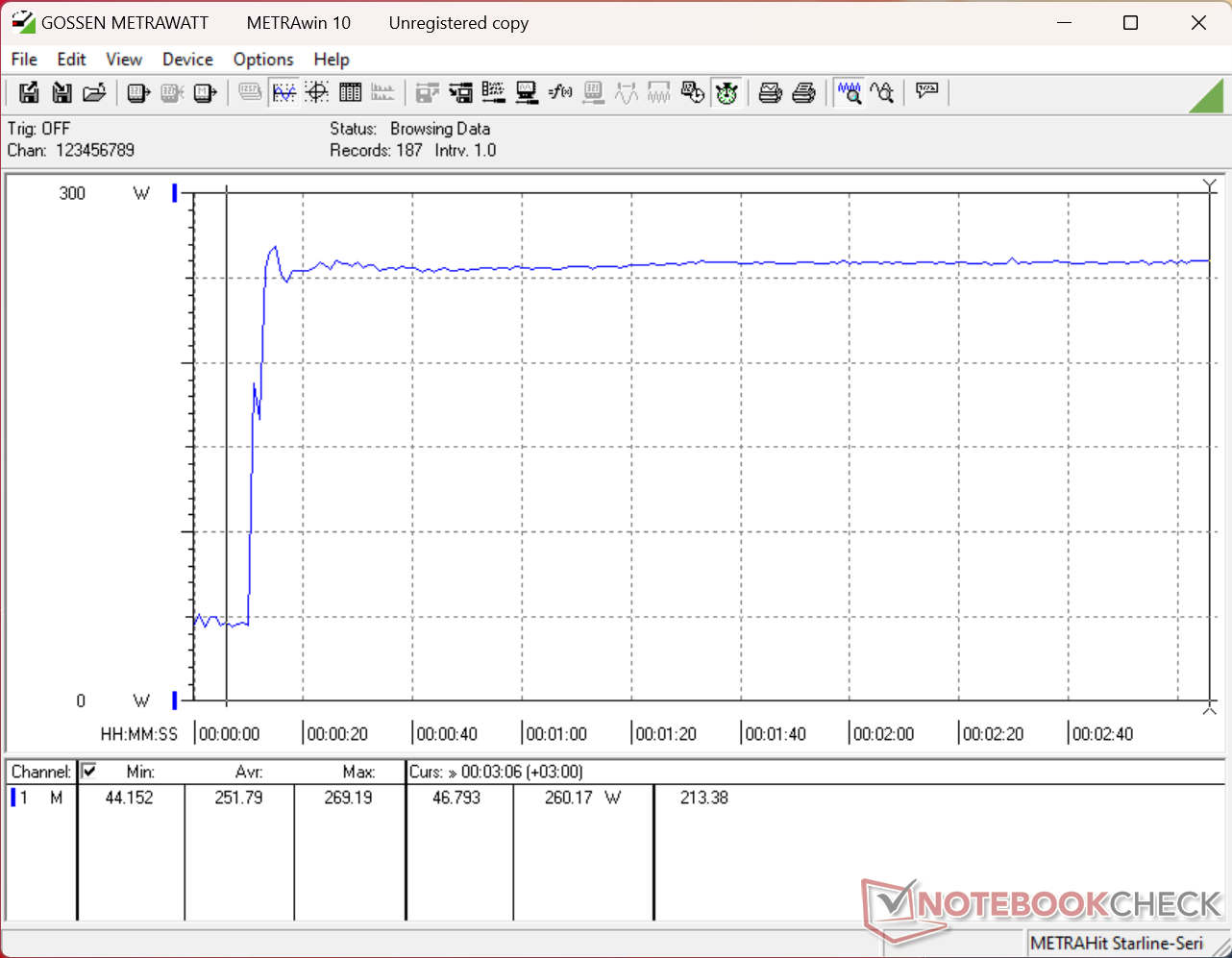This screenshot has width=1232, height=958.
Task: Click the blue Y-axis marker at 0 W
Action: pyautogui.click(x=174, y=700)
